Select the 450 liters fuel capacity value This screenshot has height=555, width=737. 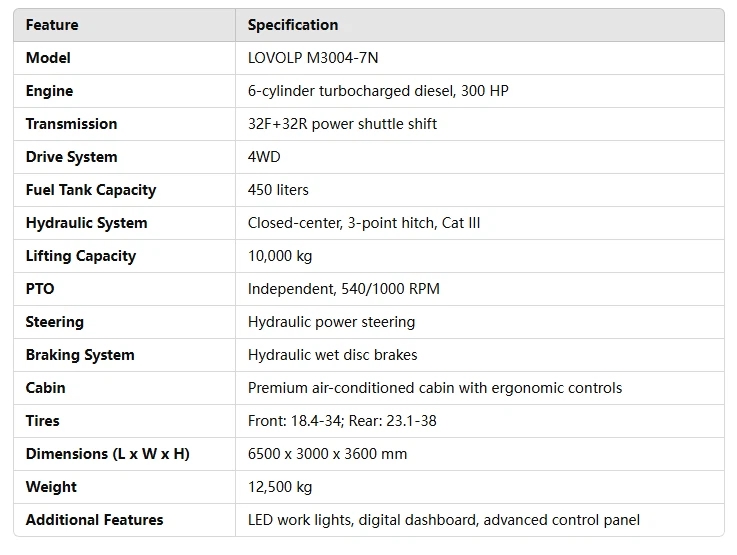point(278,190)
